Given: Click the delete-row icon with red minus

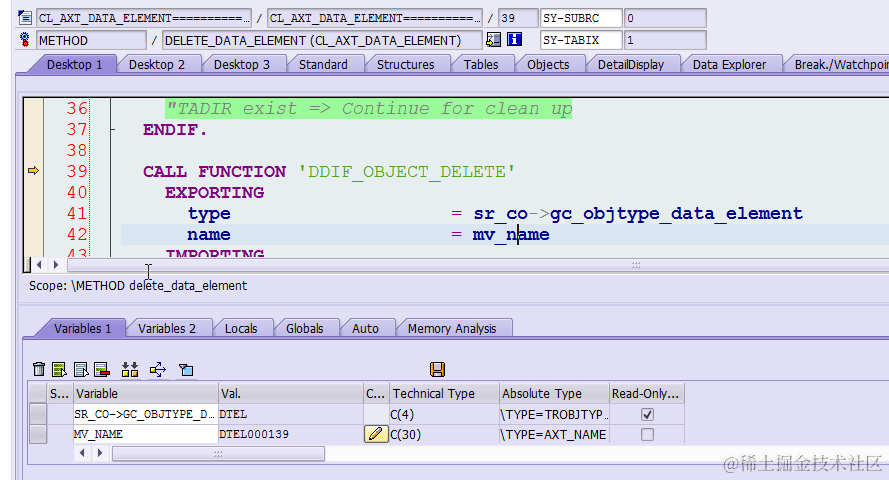Looking at the screenshot, I should (x=102, y=369).
